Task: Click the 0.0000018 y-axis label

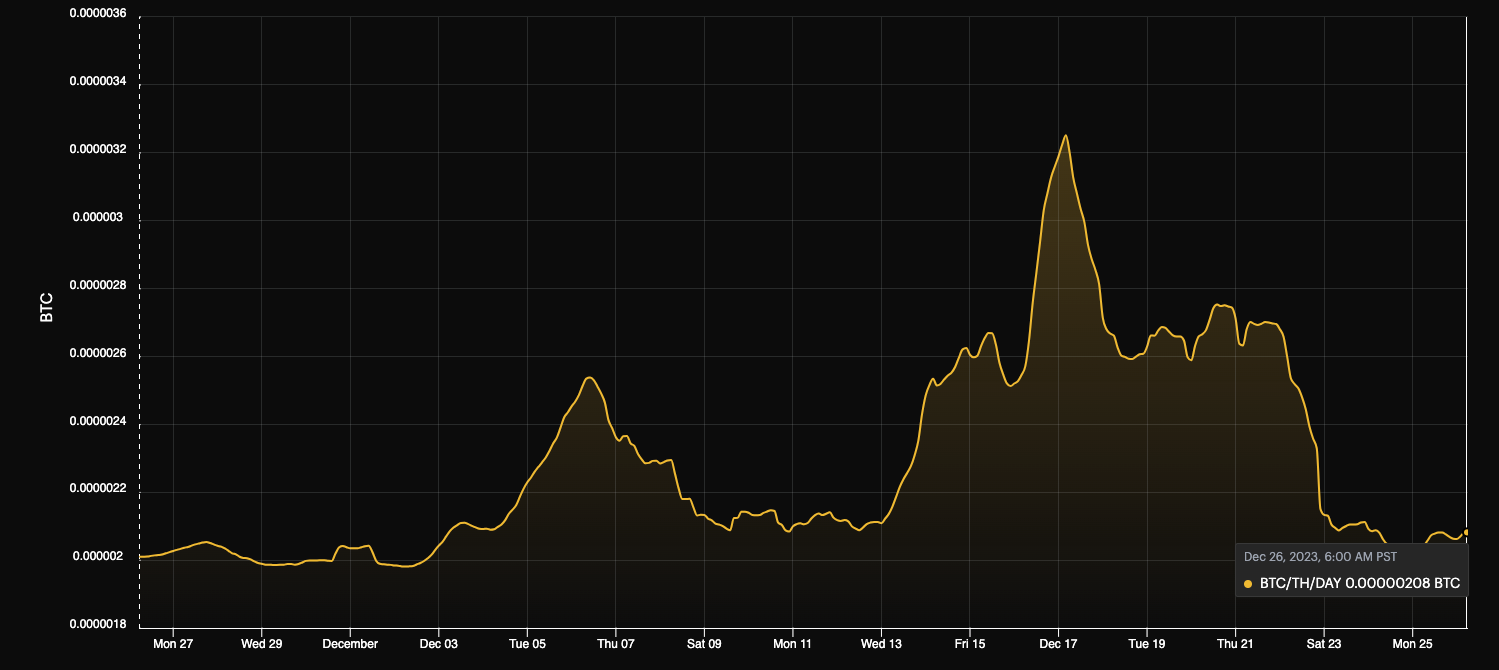Action: [97, 625]
